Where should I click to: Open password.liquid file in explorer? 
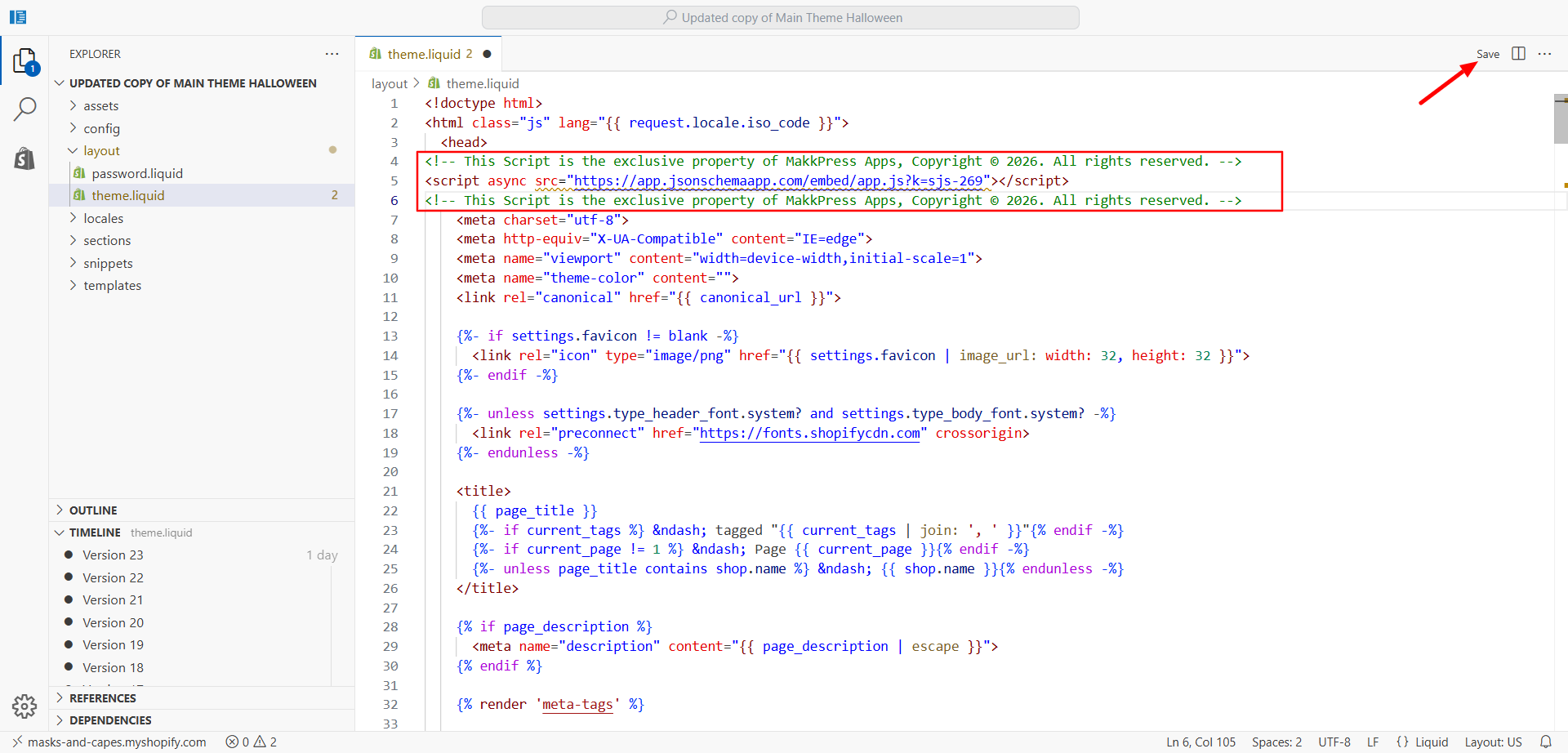(137, 173)
